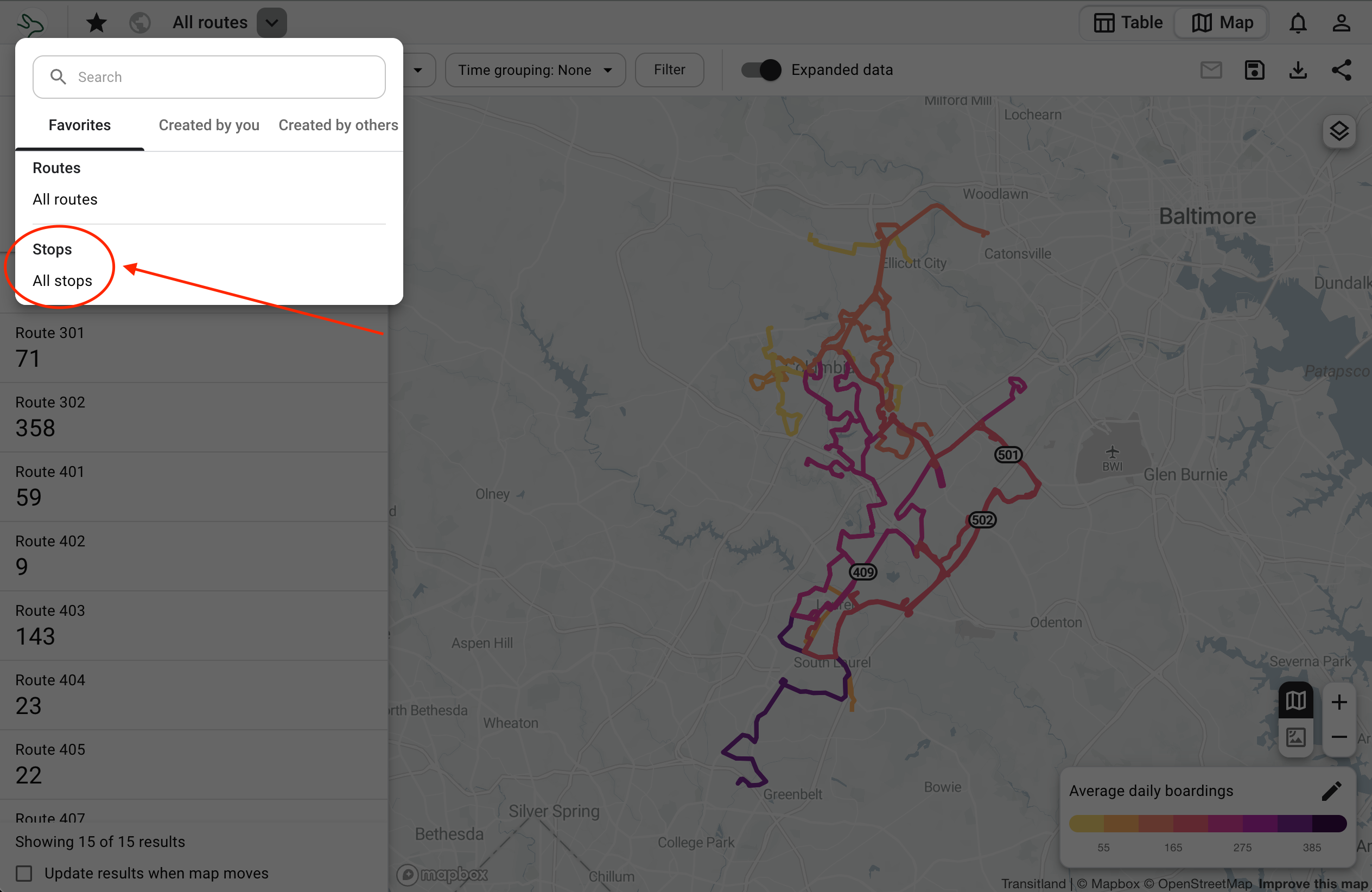This screenshot has width=1372, height=892.
Task: Select the Route 402 row
Action: pos(194,556)
